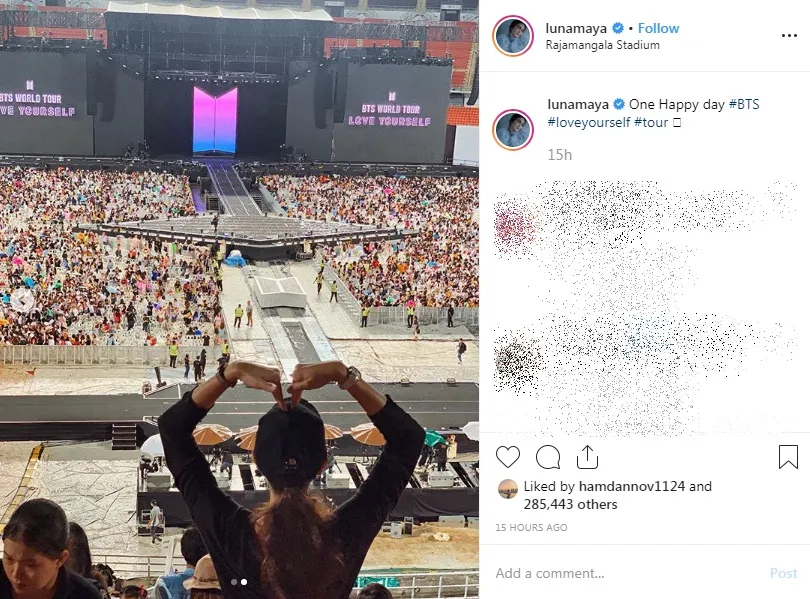Show the list of 285,443 others
Screen dimensions: 810x599
[570, 505]
